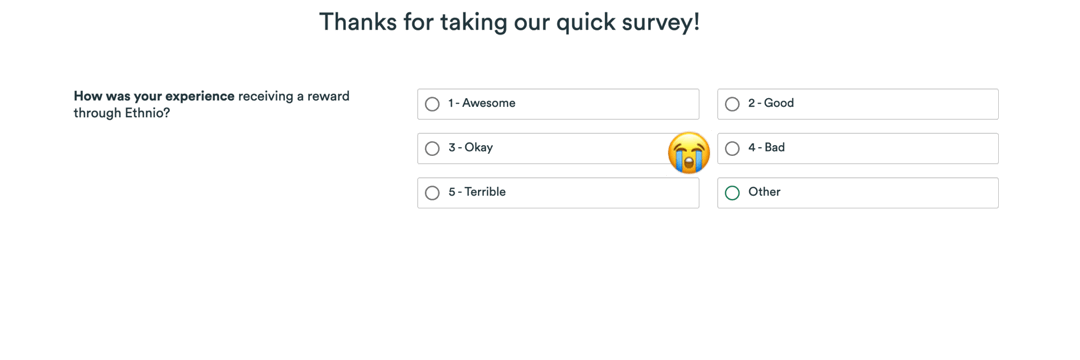Click the "Thanks for taking our quick survey!" heading

[x=510, y=23]
